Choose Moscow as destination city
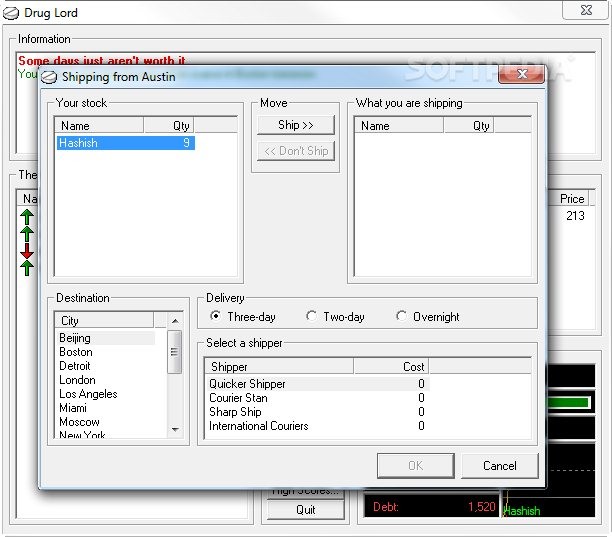Image resolution: width=612 pixels, height=537 pixels. click(x=105, y=422)
